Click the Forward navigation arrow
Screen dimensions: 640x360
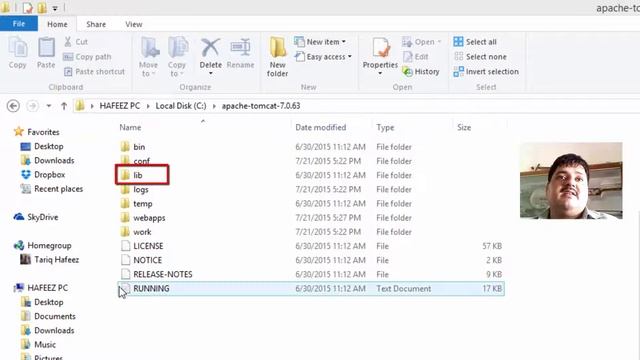point(32,106)
